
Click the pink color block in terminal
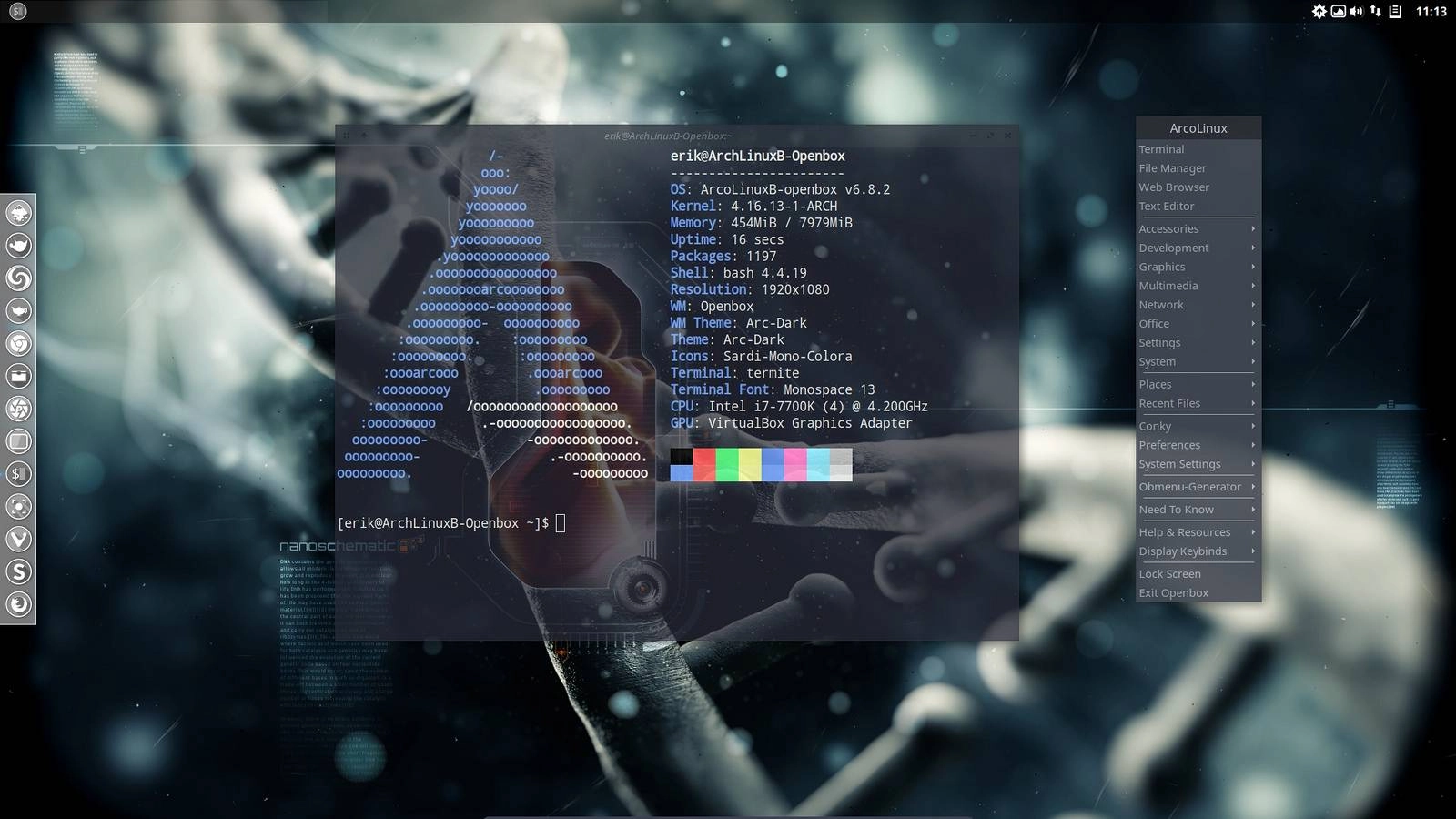(795, 464)
